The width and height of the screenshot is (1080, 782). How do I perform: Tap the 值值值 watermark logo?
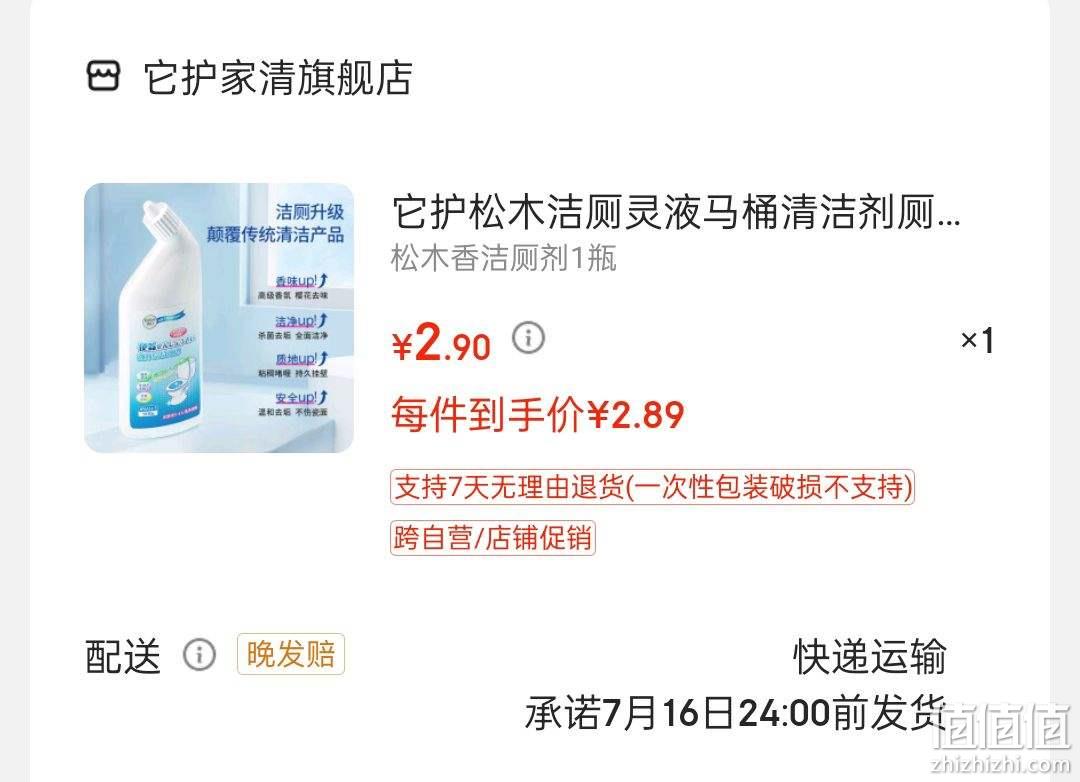(x=1003, y=726)
